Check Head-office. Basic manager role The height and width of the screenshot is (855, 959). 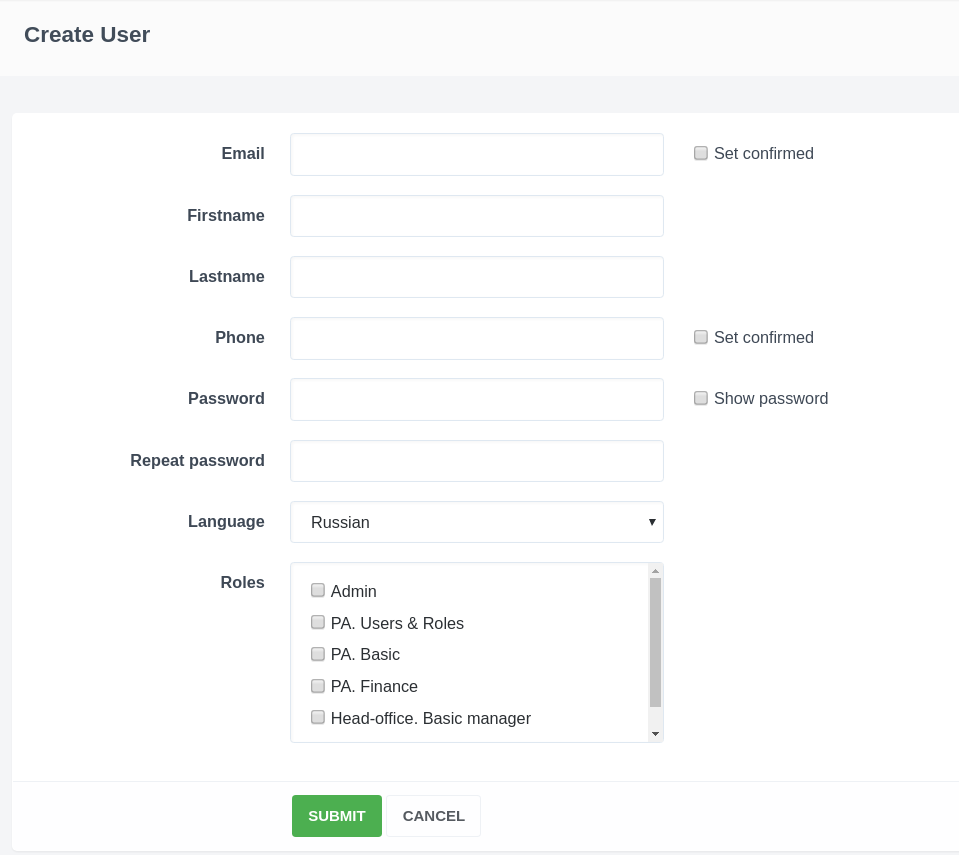click(318, 717)
